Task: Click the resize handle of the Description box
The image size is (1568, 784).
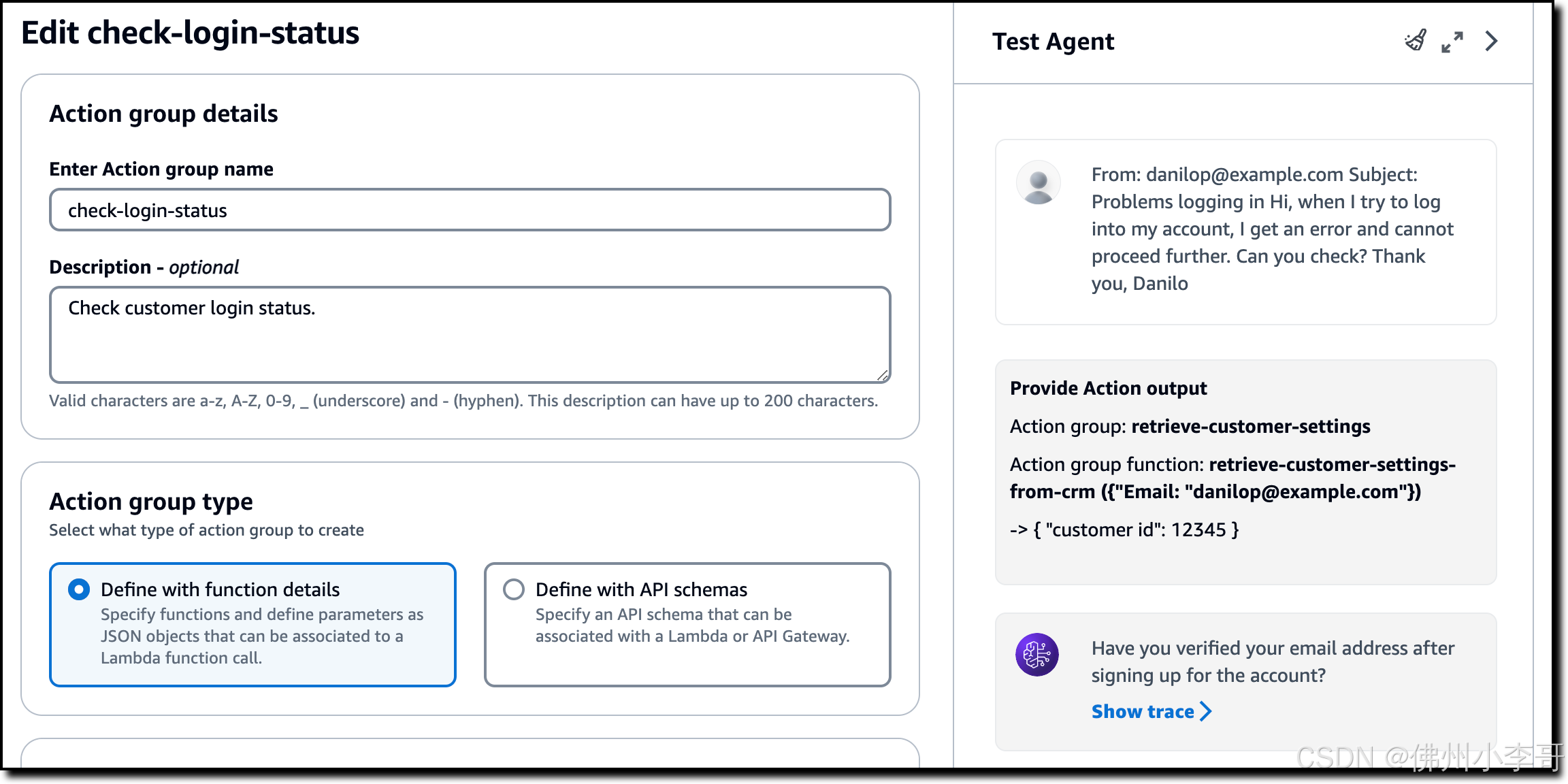Action: tap(883, 374)
